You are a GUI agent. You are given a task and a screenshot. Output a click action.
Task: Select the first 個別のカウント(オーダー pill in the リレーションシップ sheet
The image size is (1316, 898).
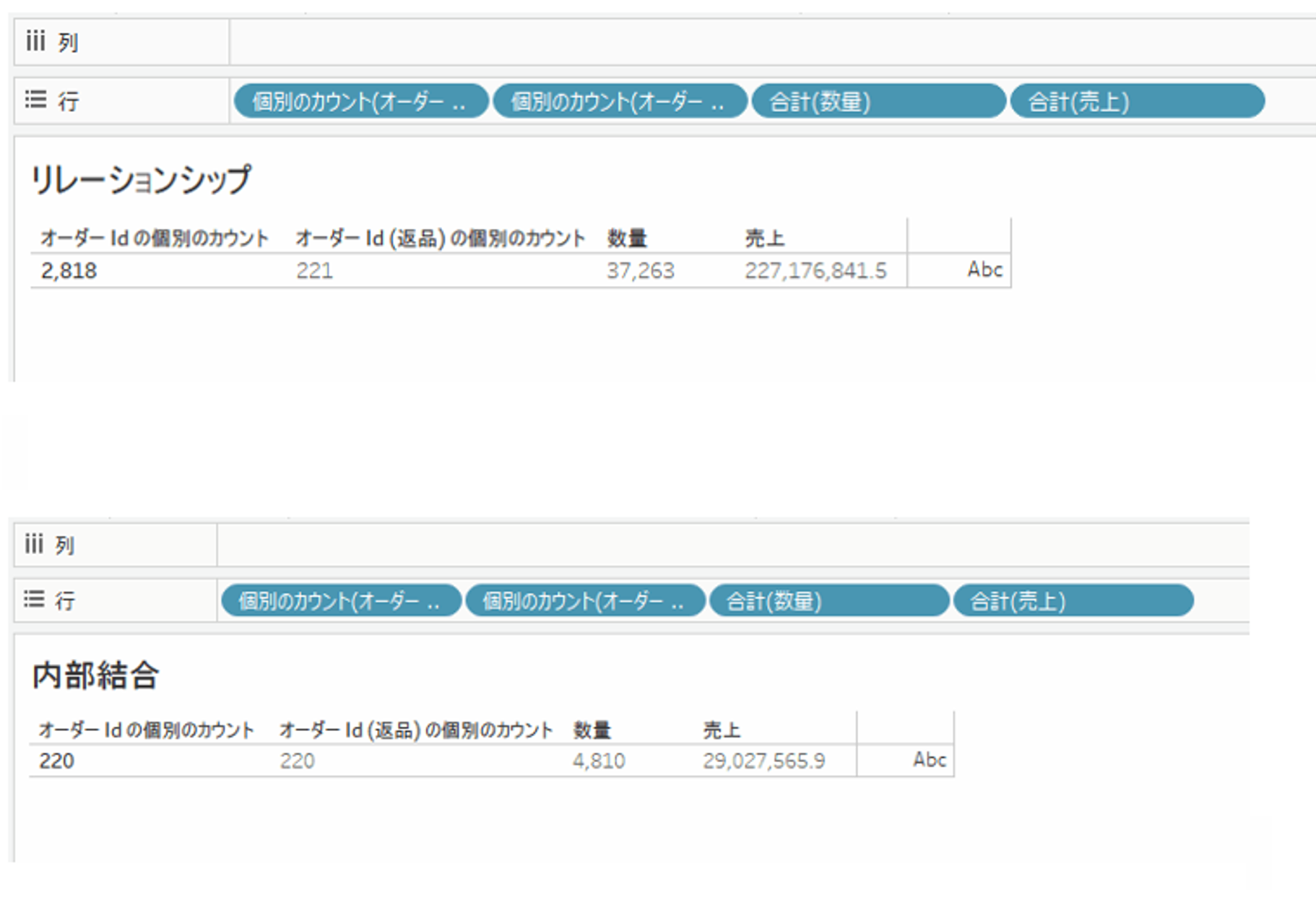[x=361, y=101]
